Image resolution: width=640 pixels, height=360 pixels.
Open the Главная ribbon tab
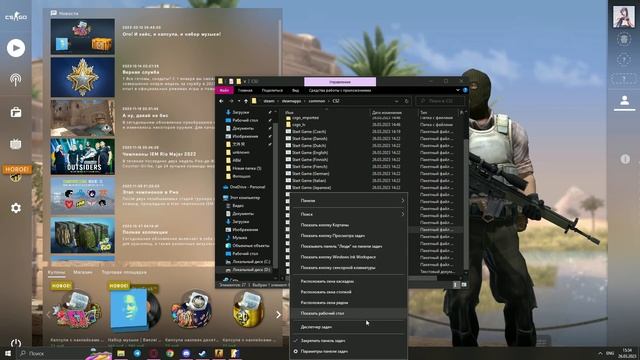click(x=245, y=90)
